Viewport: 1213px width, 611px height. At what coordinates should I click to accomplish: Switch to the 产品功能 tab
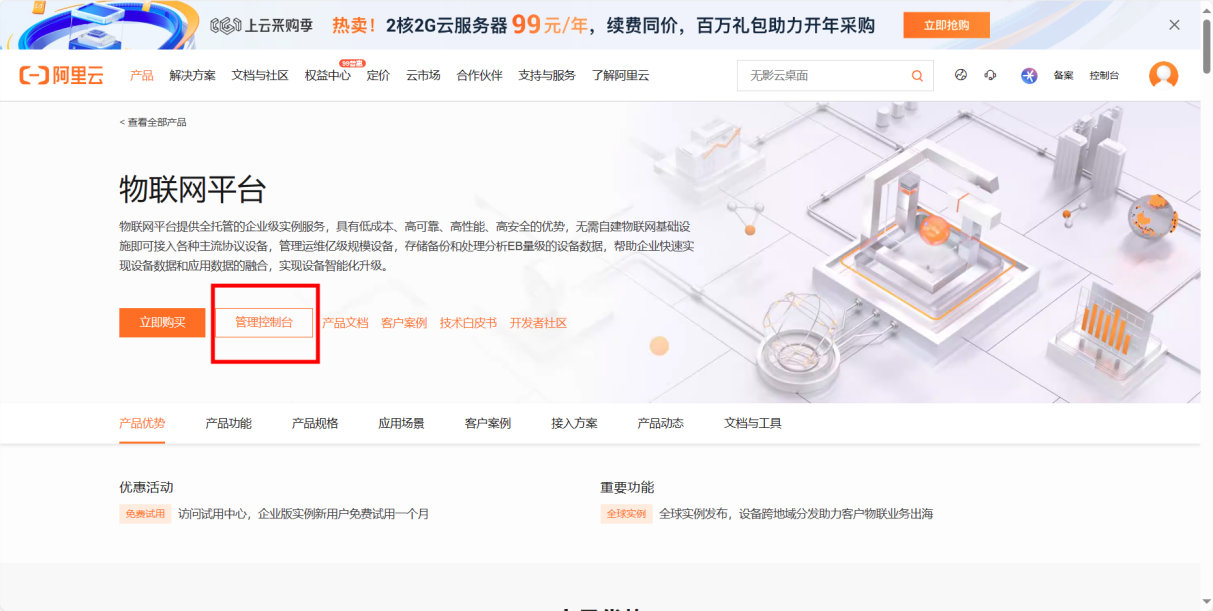(x=228, y=423)
